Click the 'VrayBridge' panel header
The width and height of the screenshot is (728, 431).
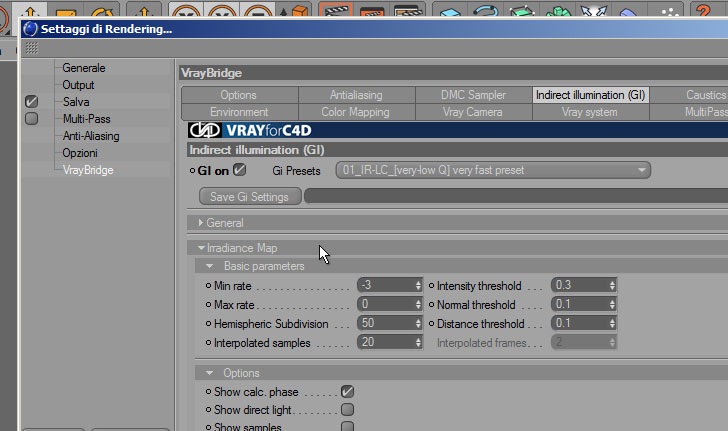[454, 73]
